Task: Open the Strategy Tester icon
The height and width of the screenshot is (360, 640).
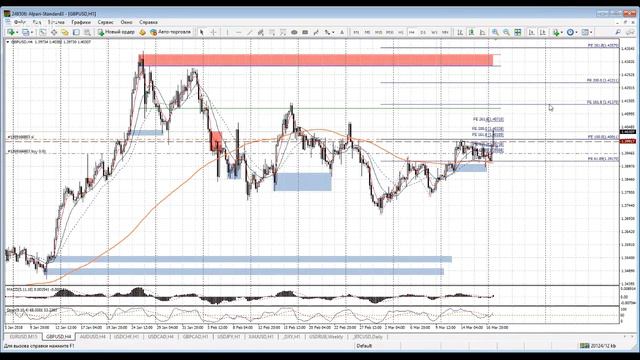Action: pyautogui.click(x=87, y=32)
